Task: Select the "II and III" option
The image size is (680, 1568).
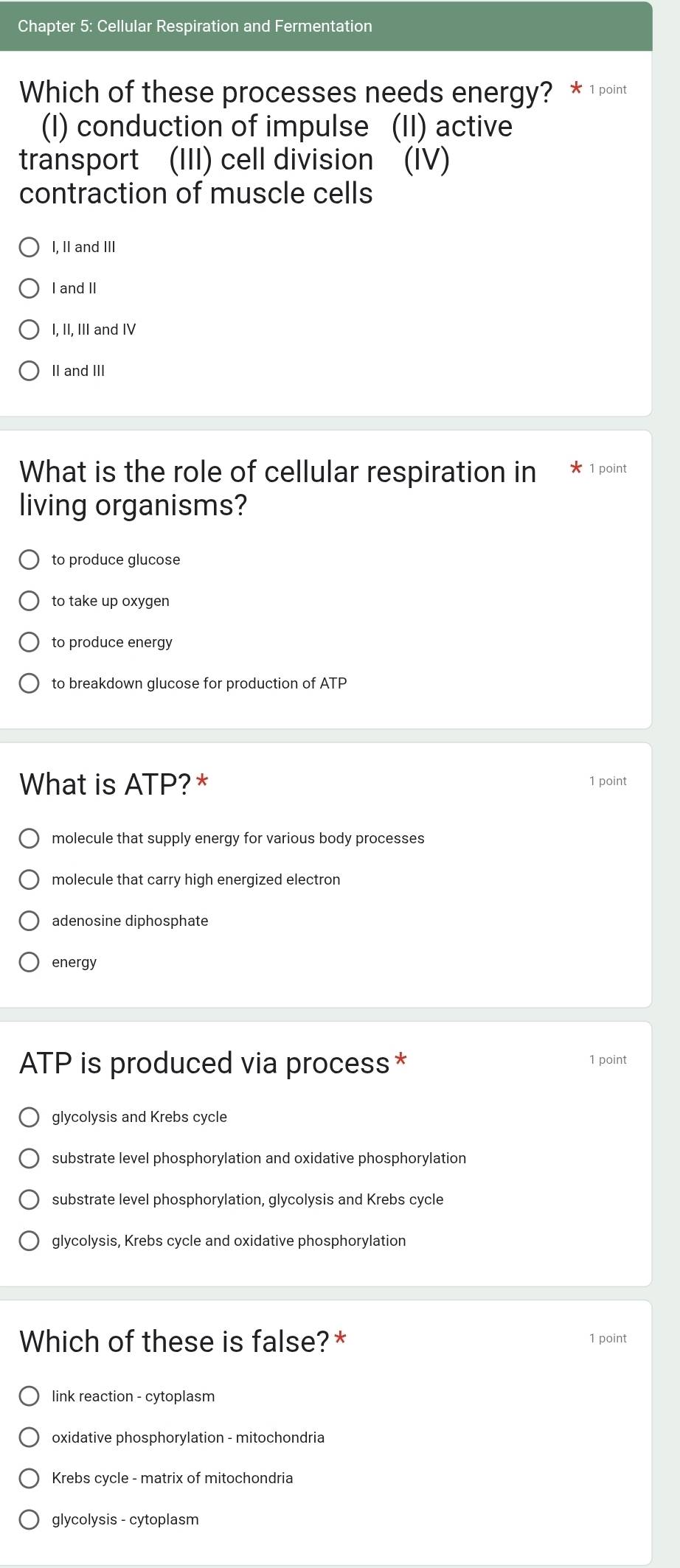Action: coord(30,370)
